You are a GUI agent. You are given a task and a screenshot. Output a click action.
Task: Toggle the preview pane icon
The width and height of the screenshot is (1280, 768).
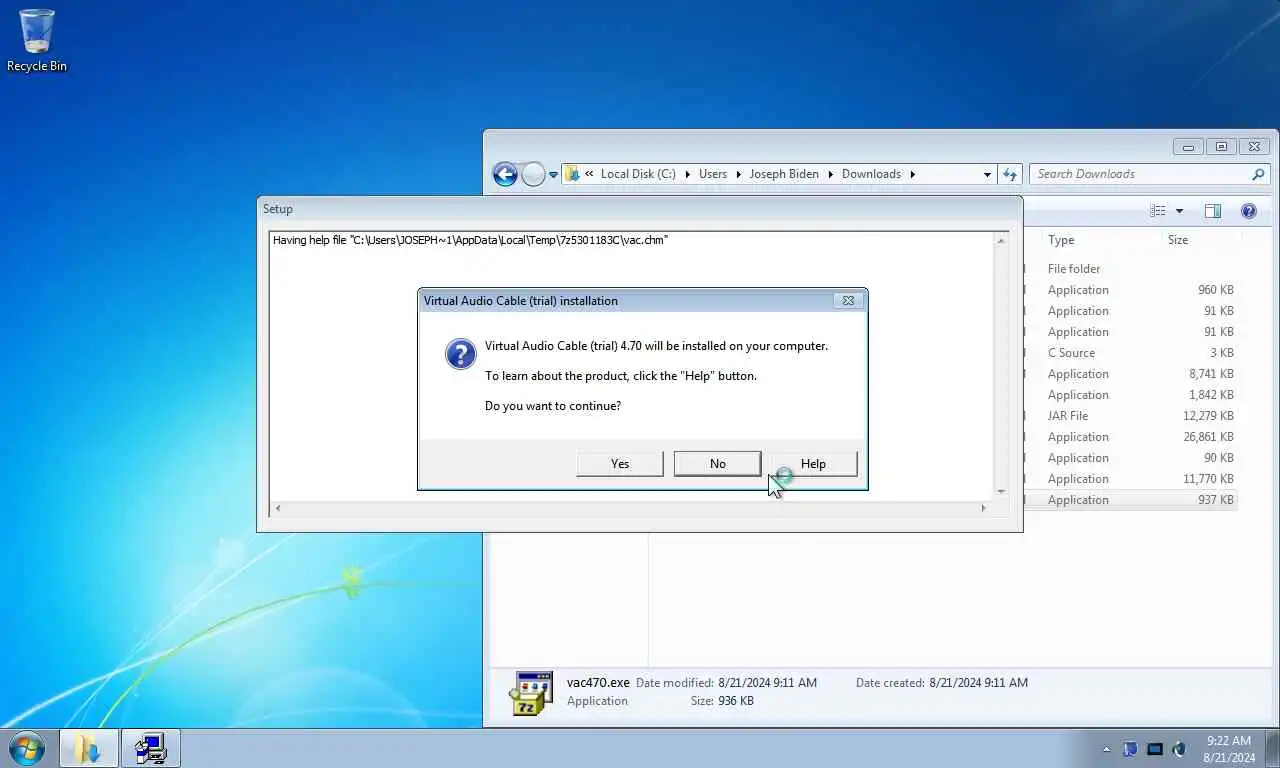(1213, 211)
